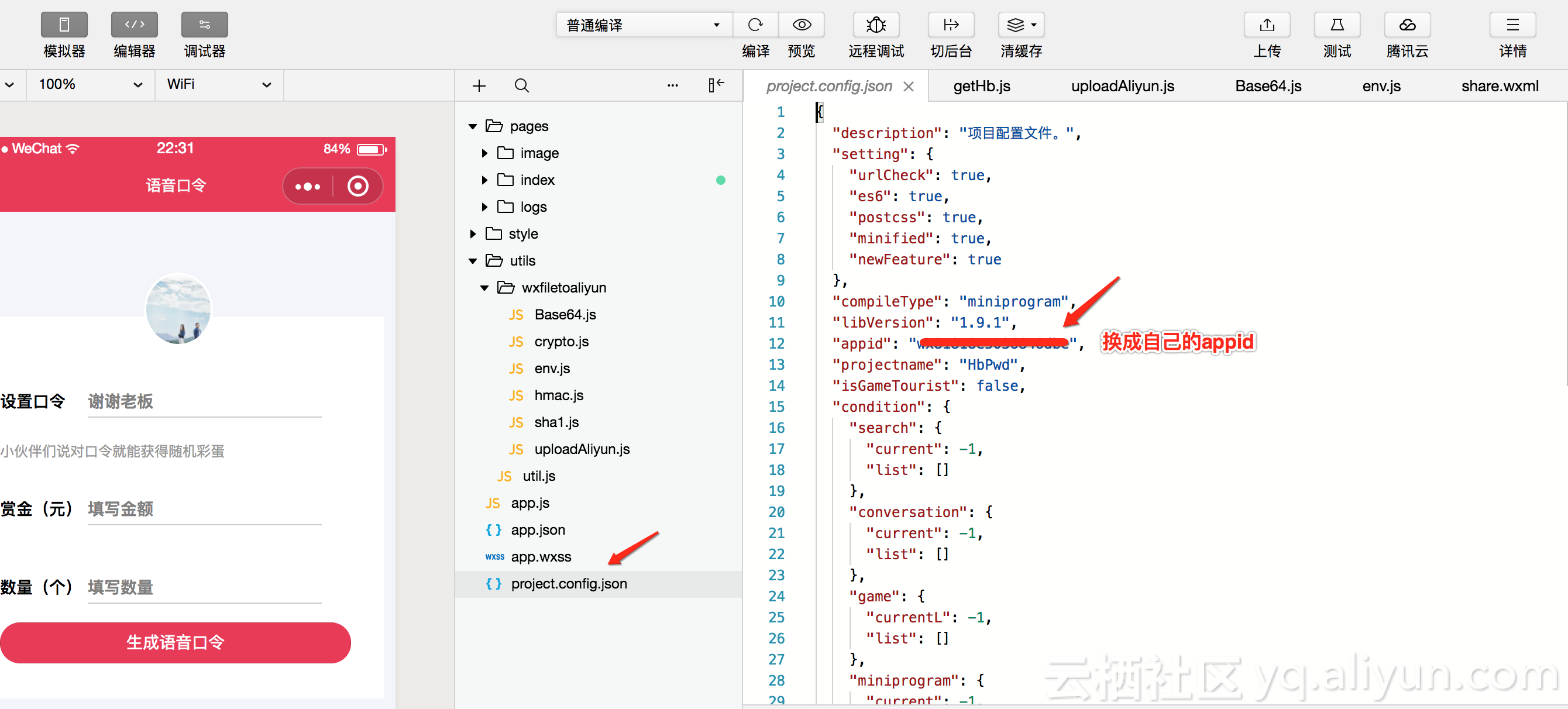This screenshot has width=1568, height=709.
Task: Open Tencent Cloud icon
Action: coord(1407,25)
